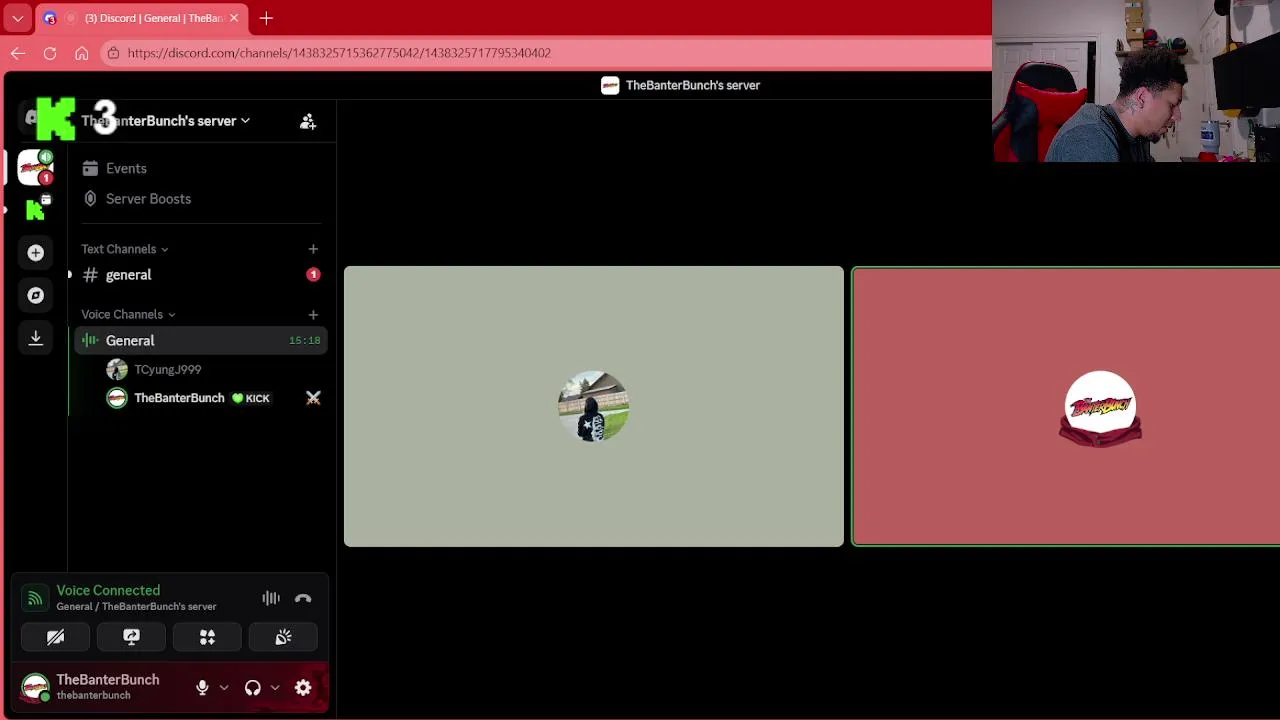Toggle noise suppression icon
This screenshot has height=720, width=1280.
pyautogui.click(x=271, y=598)
